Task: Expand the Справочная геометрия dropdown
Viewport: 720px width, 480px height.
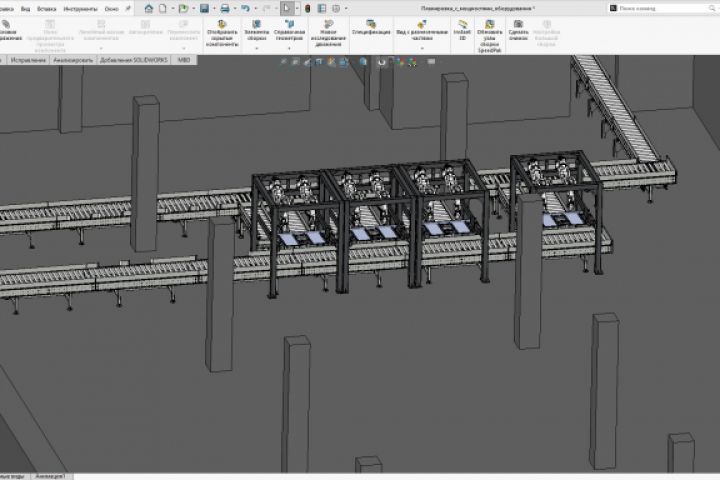Action: pos(289,49)
